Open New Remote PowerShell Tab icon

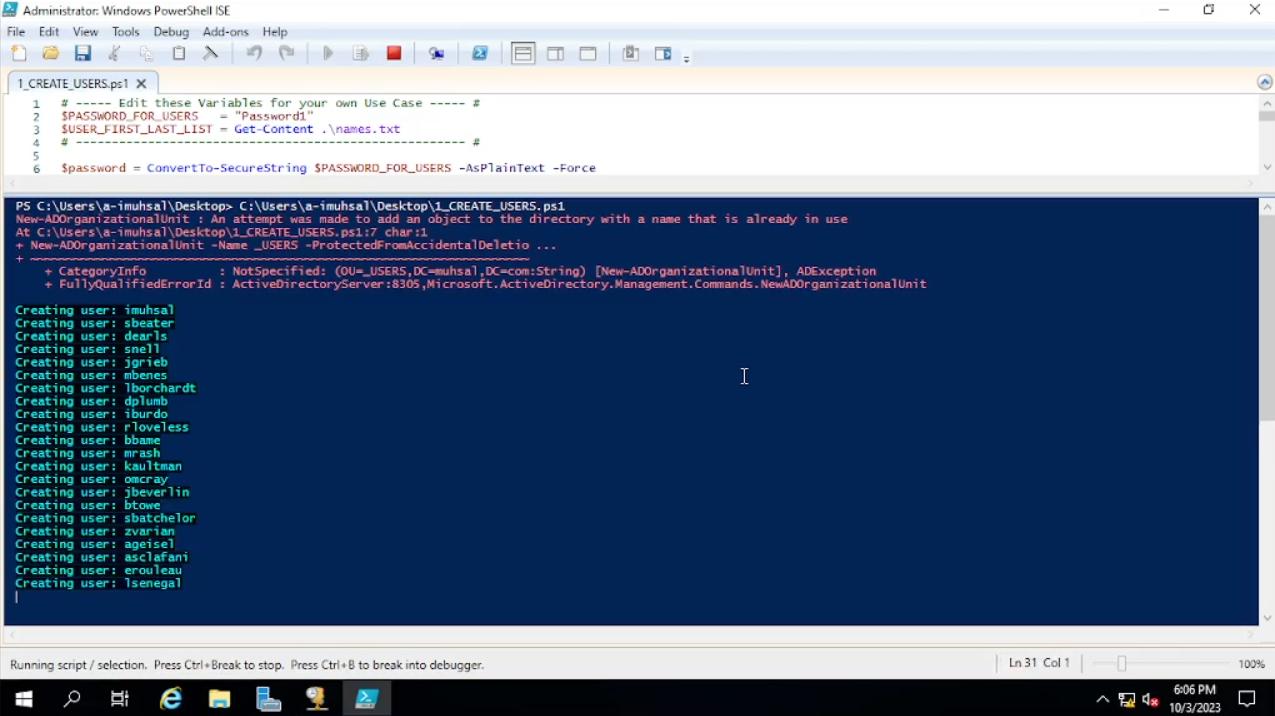pos(437,54)
